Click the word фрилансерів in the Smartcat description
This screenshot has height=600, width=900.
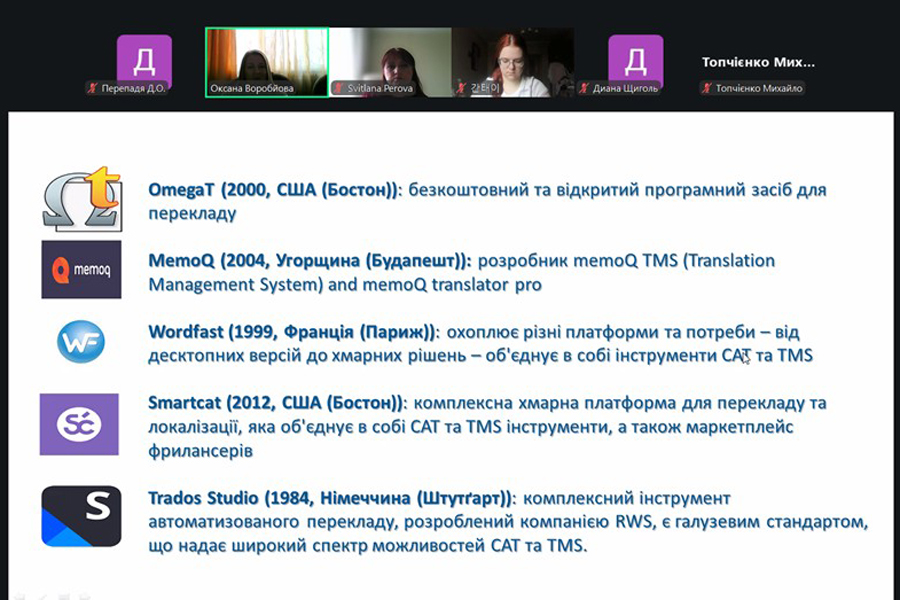click(200, 451)
